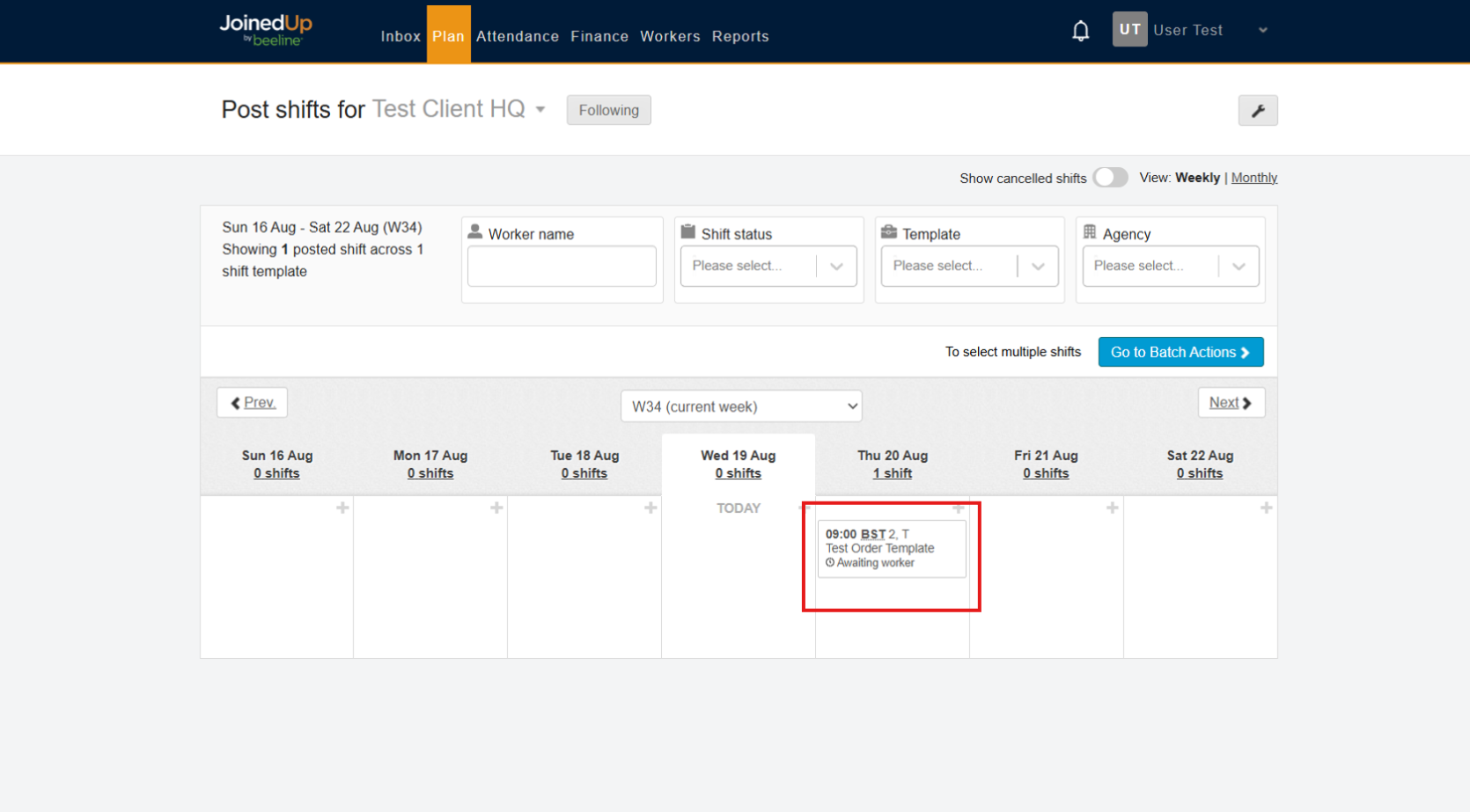Click the Tue 18 Aug 0 shifts link
Screen dimensions: 1470x812
pyautogui.click(x=584, y=473)
